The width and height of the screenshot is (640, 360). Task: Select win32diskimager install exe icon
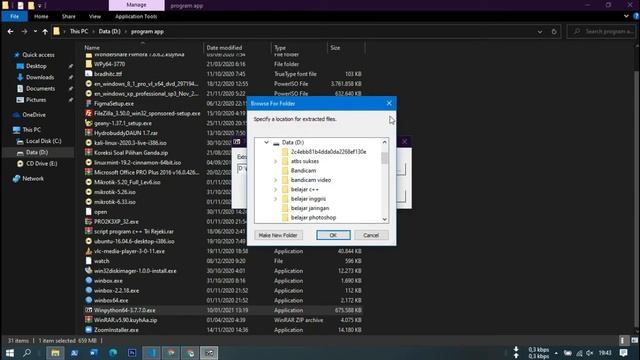(x=89, y=271)
